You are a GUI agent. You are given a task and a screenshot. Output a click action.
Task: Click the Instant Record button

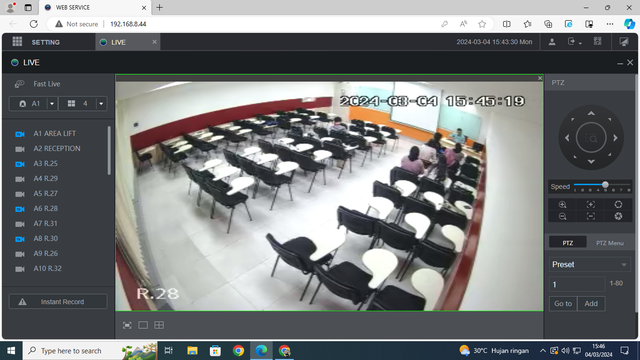tap(58, 302)
